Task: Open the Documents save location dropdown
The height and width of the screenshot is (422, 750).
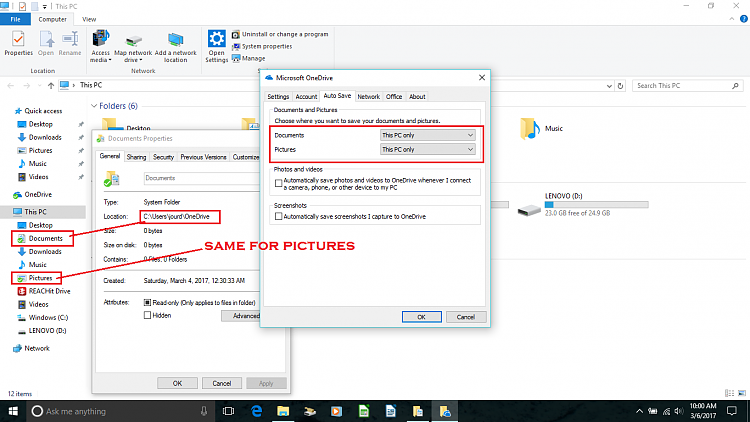Action: click(427, 135)
